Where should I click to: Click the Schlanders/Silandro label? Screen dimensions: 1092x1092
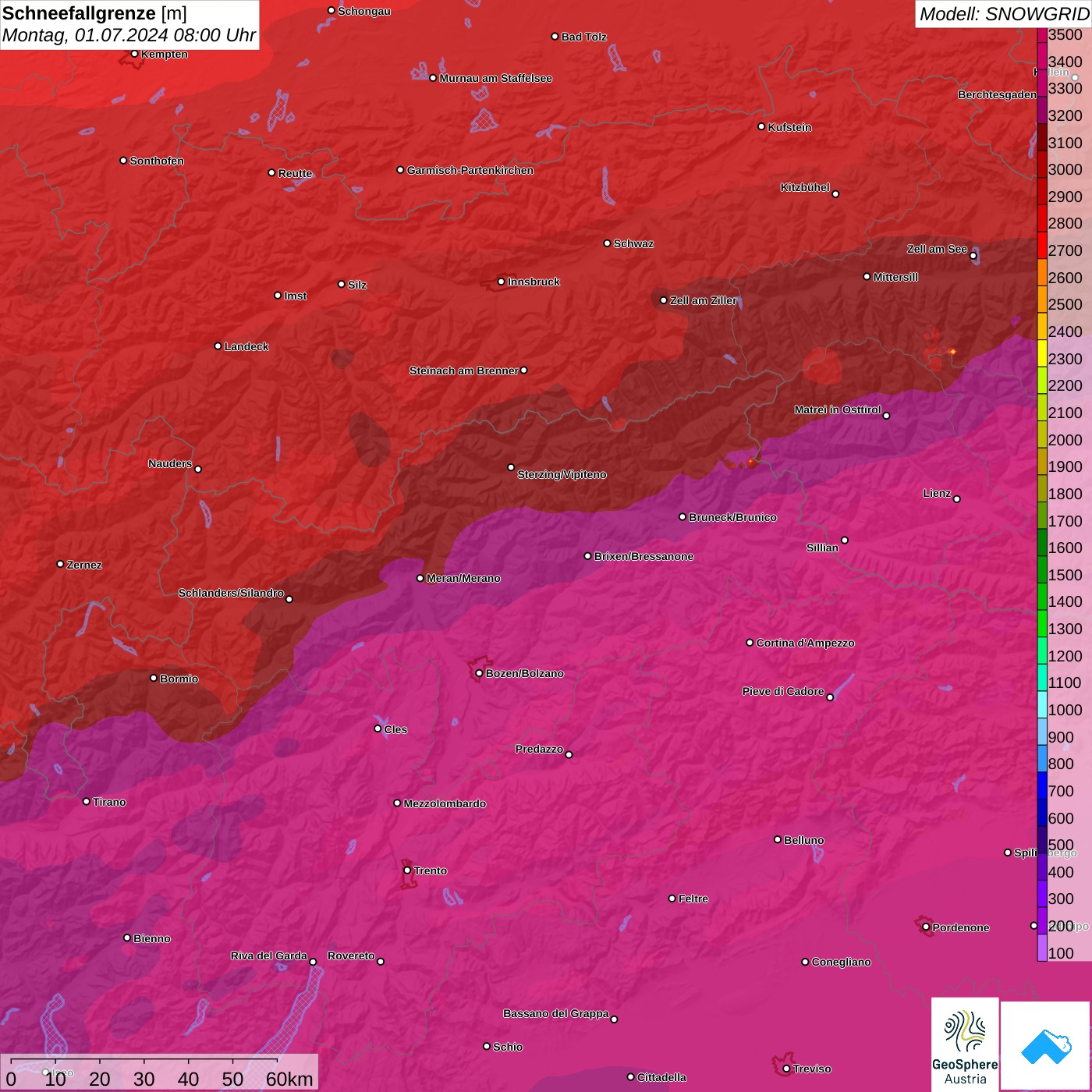coord(231,593)
